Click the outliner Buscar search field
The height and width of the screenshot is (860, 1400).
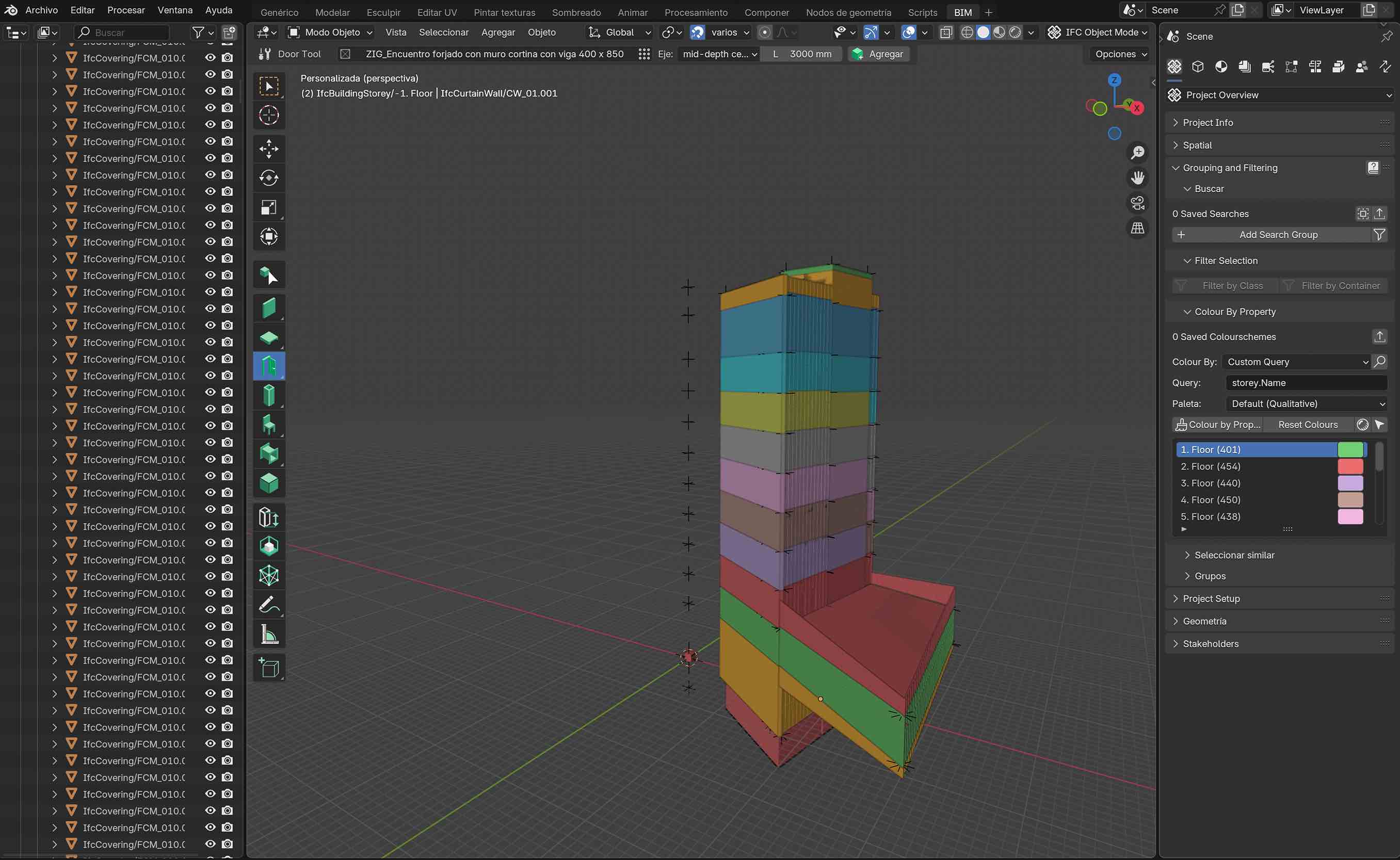coord(122,33)
